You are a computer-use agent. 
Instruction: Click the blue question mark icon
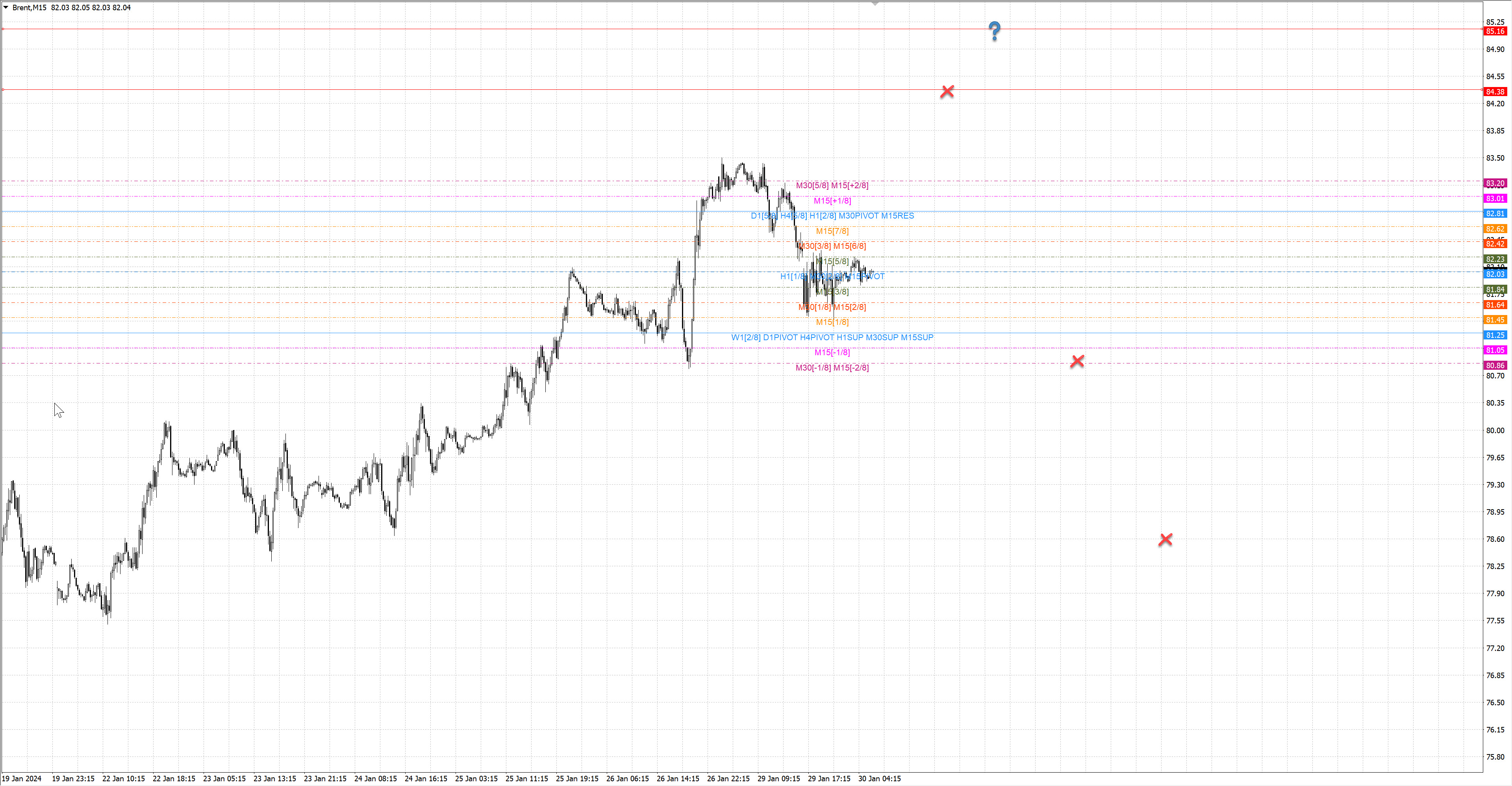(994, 31)
